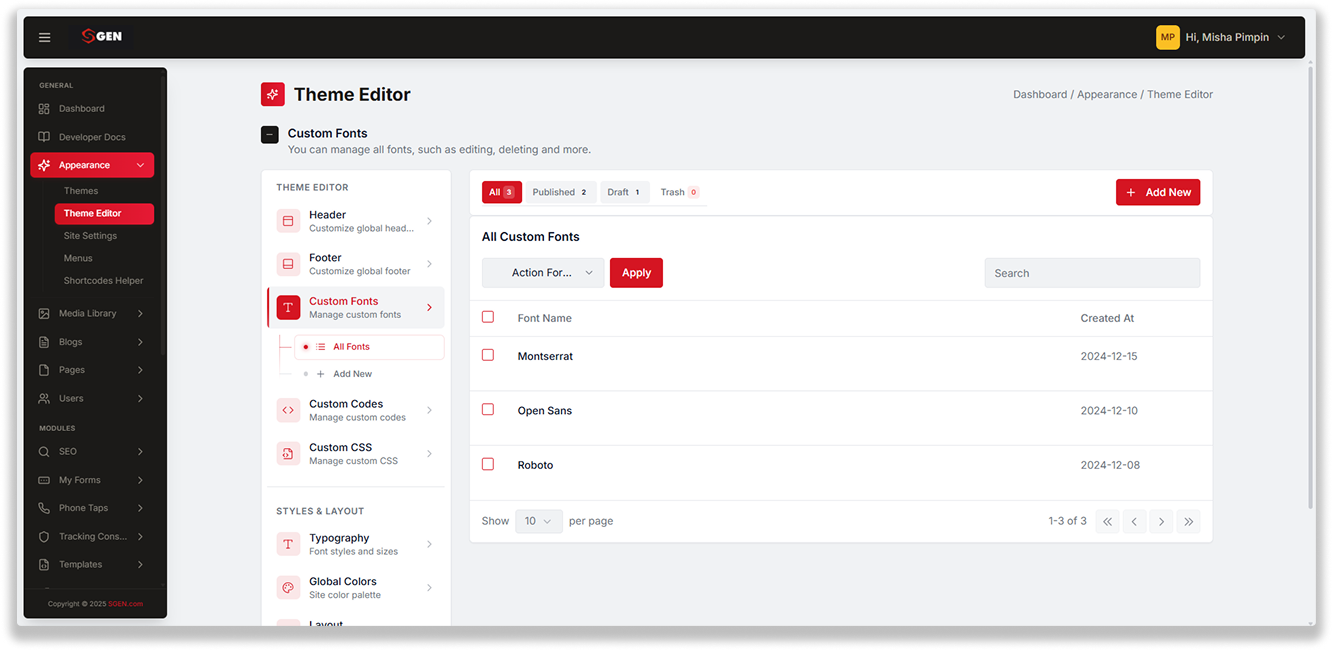This screenshot has height=651, width=1333.
Task: Open the Themes submenu item
Action: (x=81, y=191)
